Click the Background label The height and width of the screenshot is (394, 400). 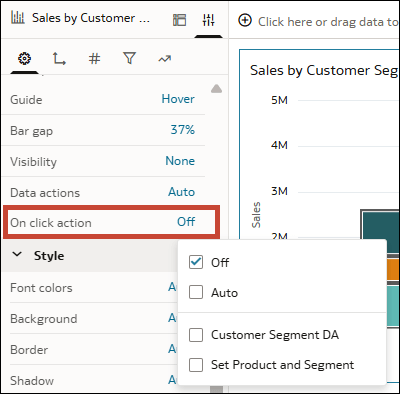click(44, 319)
